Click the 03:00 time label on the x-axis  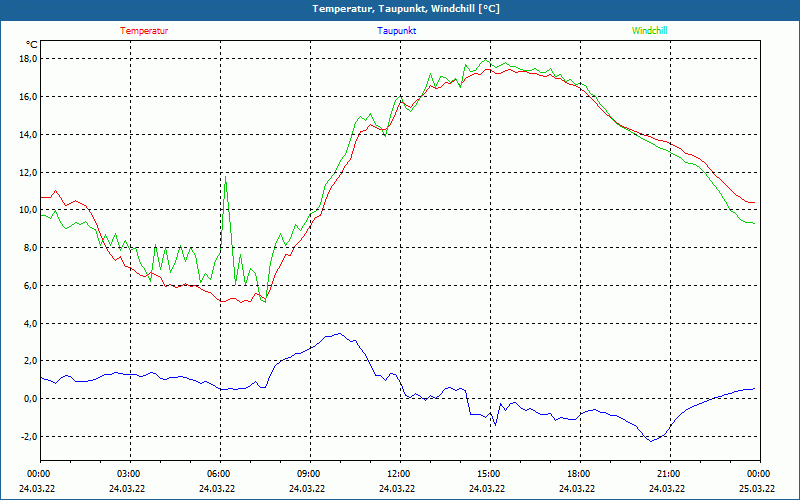click(x=129, y=474)
